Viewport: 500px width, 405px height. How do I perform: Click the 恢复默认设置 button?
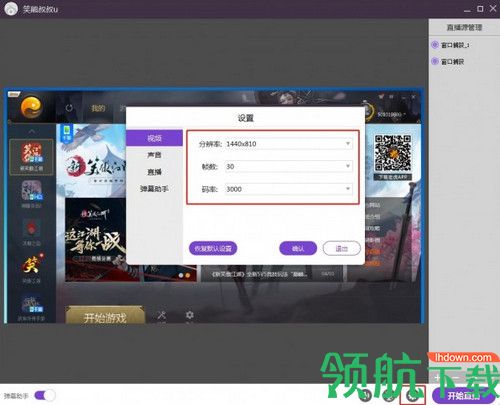pos(213,248)
